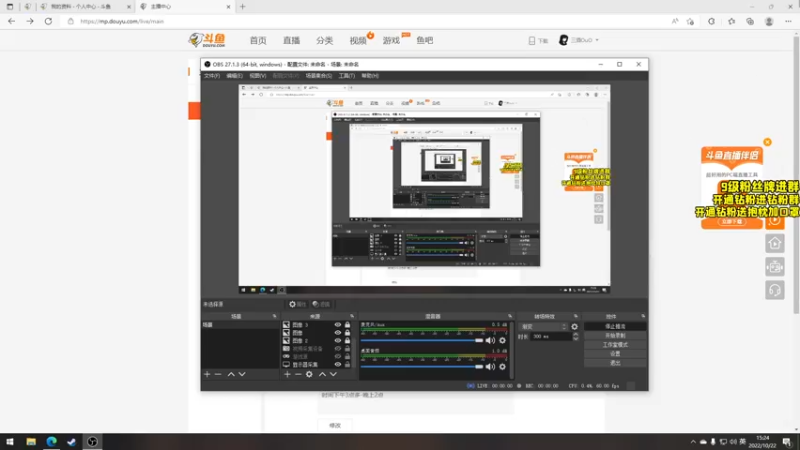
Task: Close the Douyu 直播伴侣 promo popup
Action: click(767, 142)
